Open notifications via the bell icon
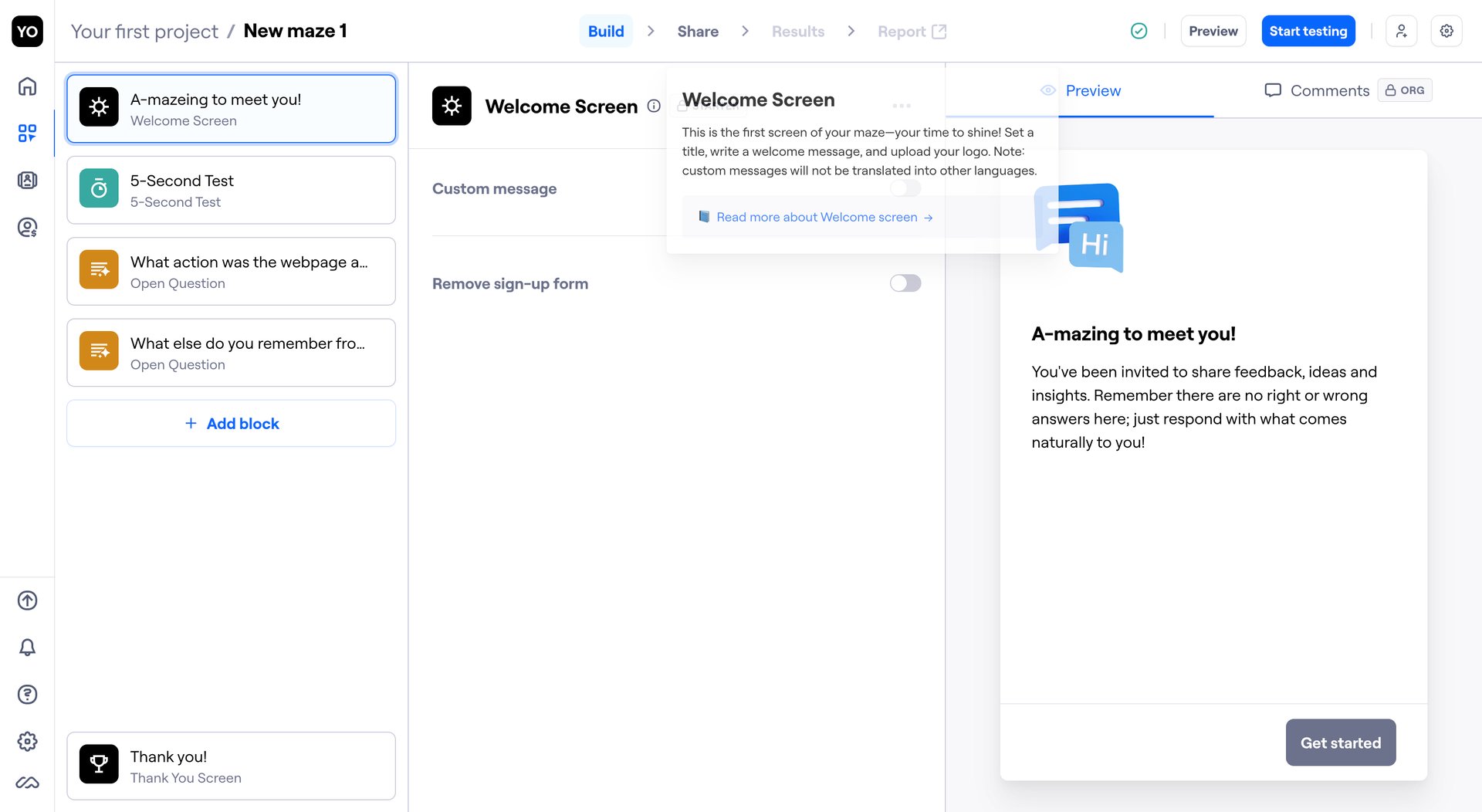 (27, 648)
